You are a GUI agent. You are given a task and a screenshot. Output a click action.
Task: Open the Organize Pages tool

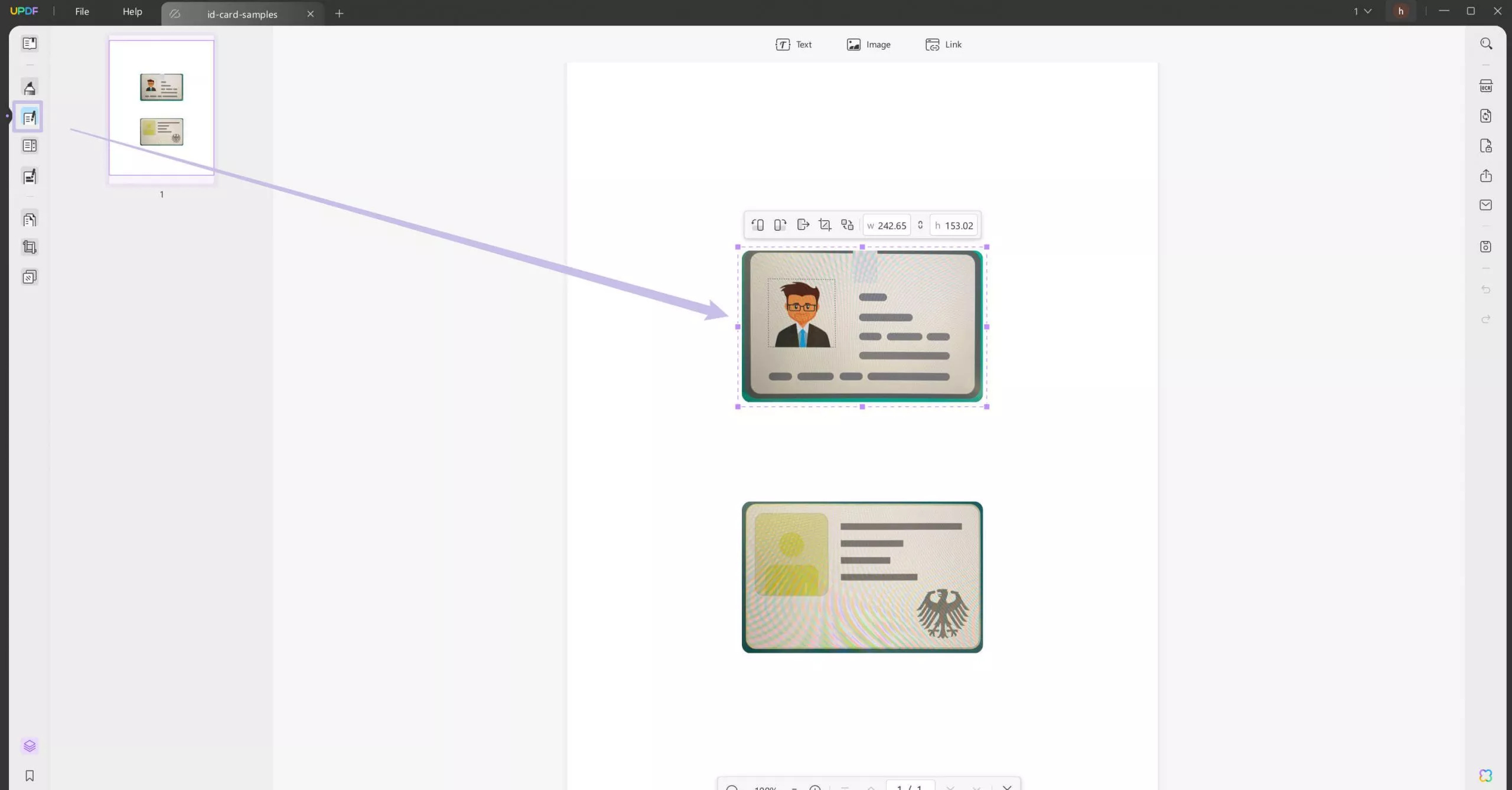pos(30,220)
